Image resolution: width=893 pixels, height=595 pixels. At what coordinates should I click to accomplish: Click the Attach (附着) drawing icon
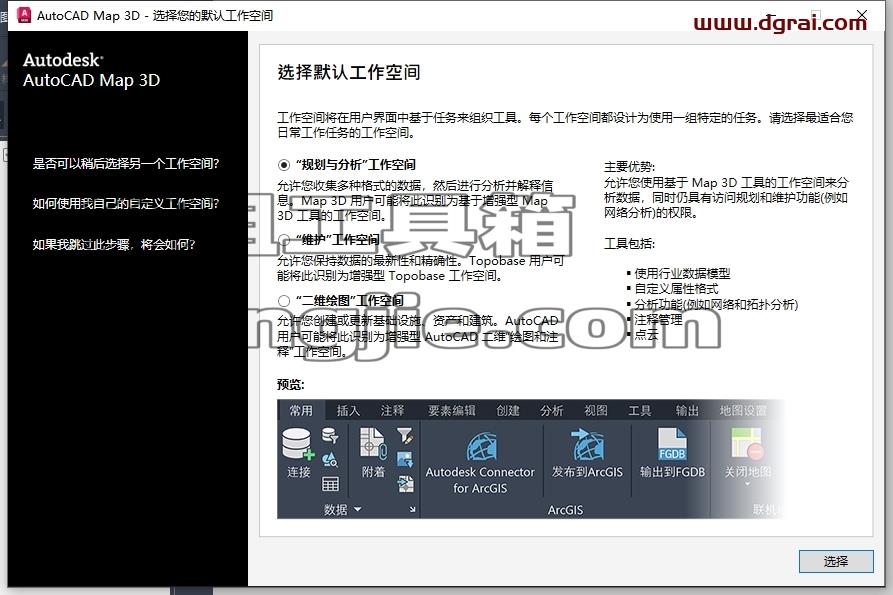point(373,443)
